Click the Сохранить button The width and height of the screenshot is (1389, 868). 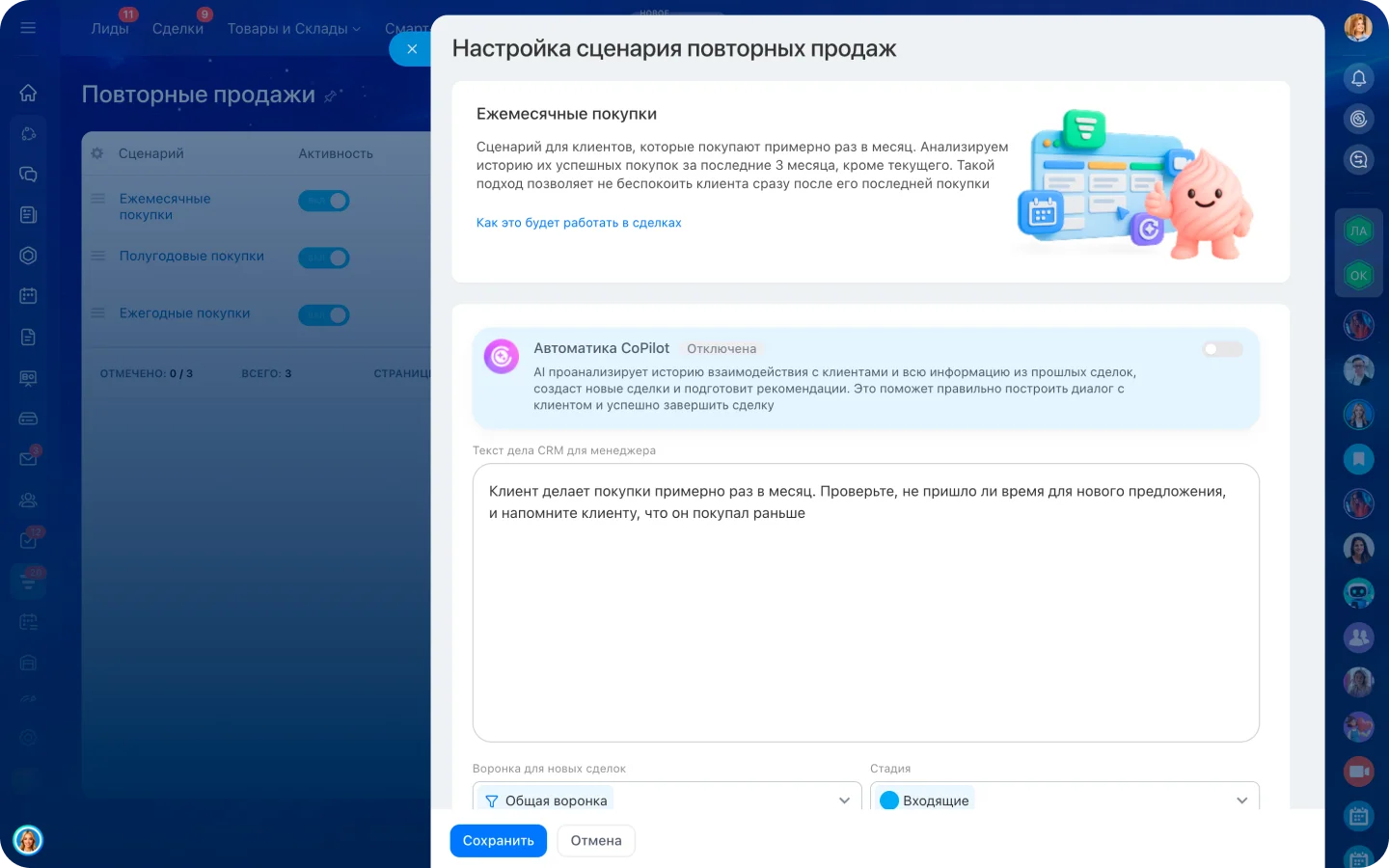click(x=498, y=840)
